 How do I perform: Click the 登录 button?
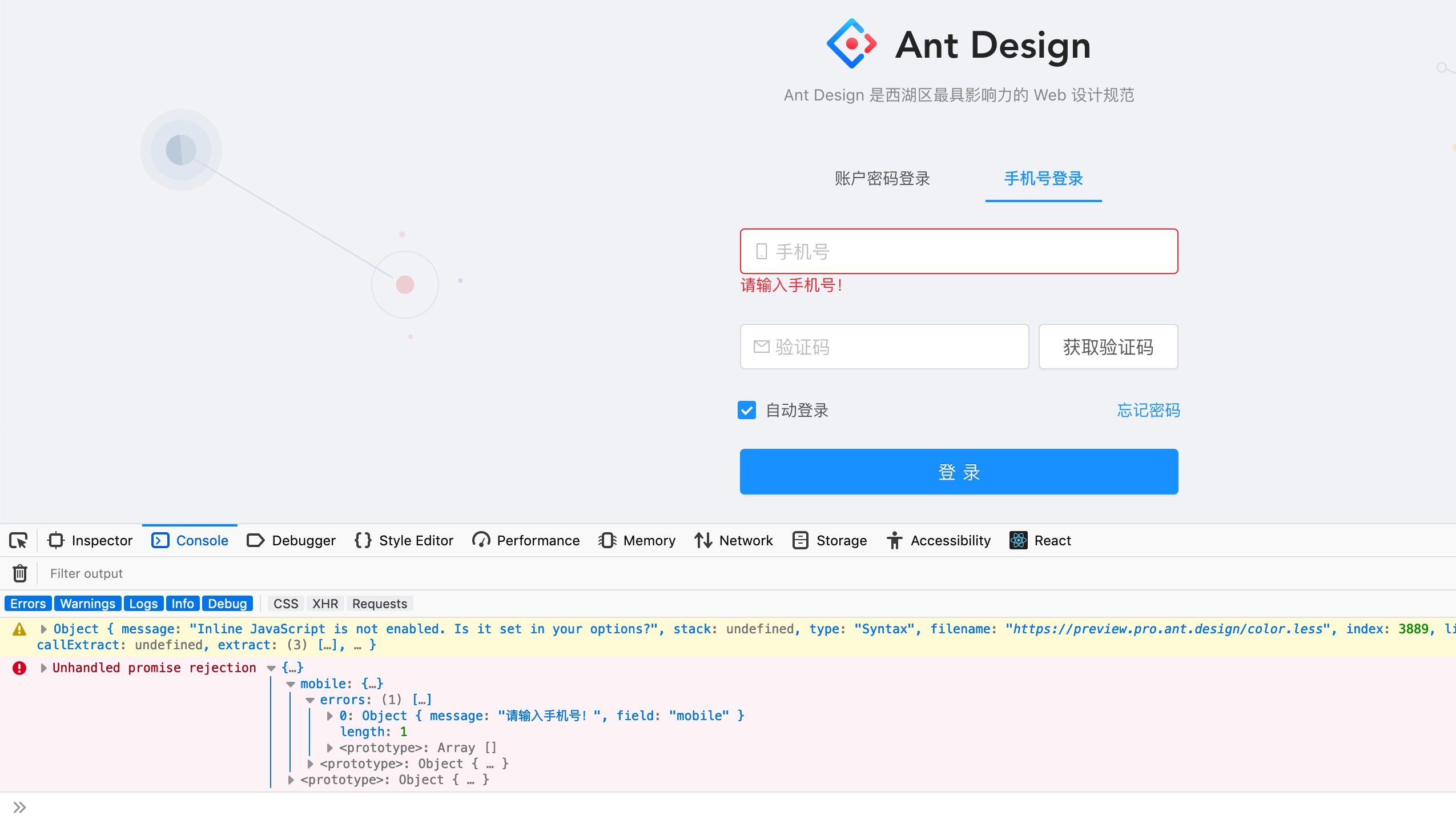coord(958,472)
